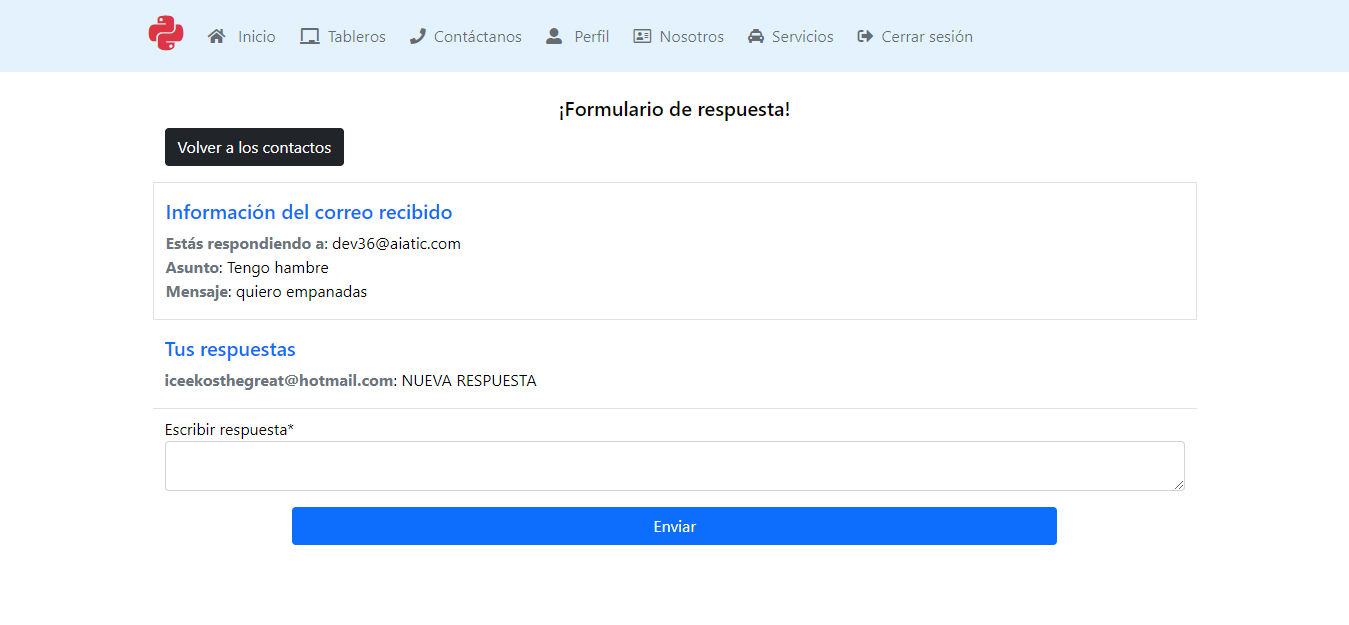The width and height of the screenshot is (1349, 625).
Task: Open the Tableros menu item
Action: pyautogui.click(x=357, y=36)
